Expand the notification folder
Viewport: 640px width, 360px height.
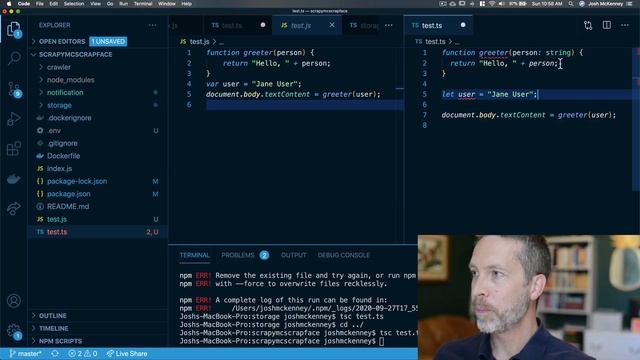[65, 92]
